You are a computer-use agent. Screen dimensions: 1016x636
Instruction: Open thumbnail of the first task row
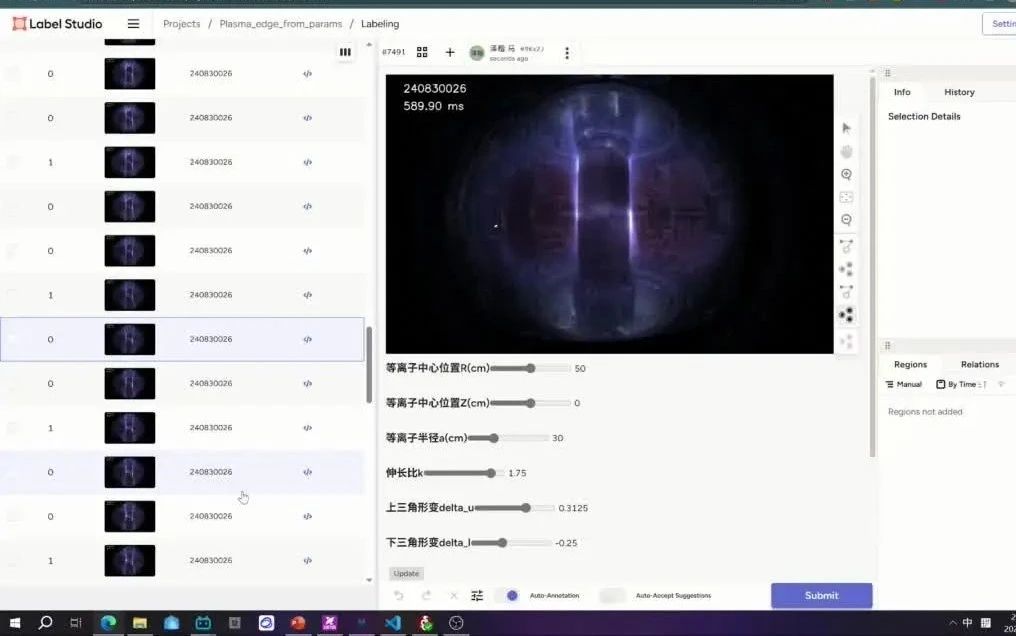(x=130, y=74)
